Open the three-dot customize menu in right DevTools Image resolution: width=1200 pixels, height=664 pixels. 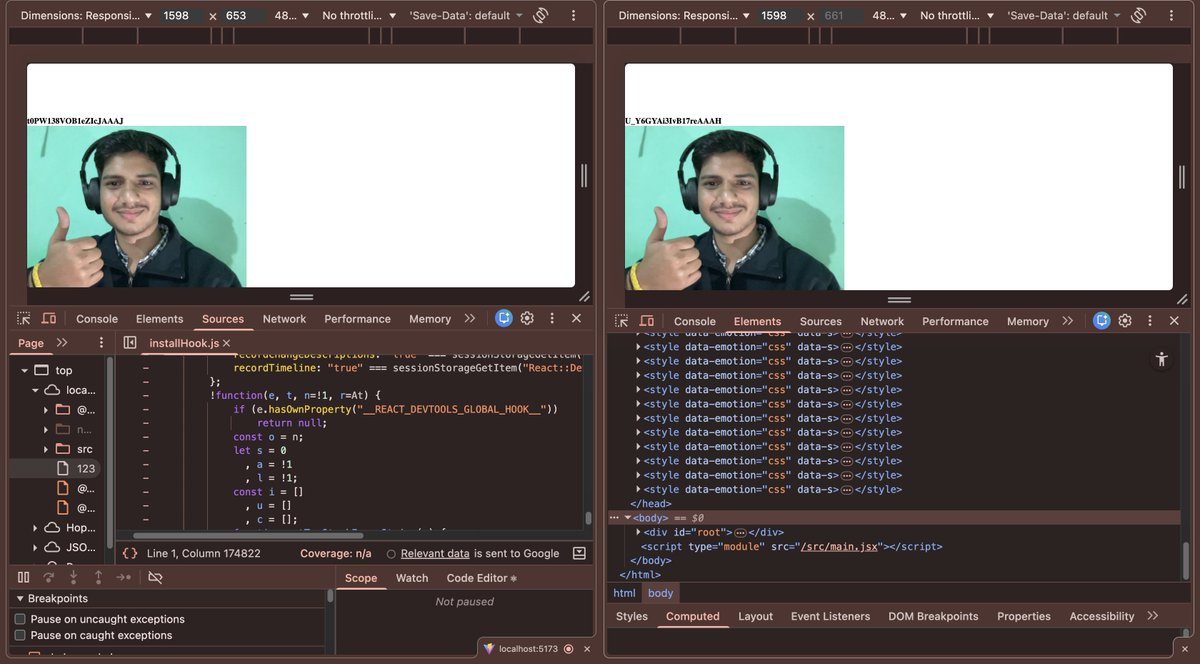1149,321
